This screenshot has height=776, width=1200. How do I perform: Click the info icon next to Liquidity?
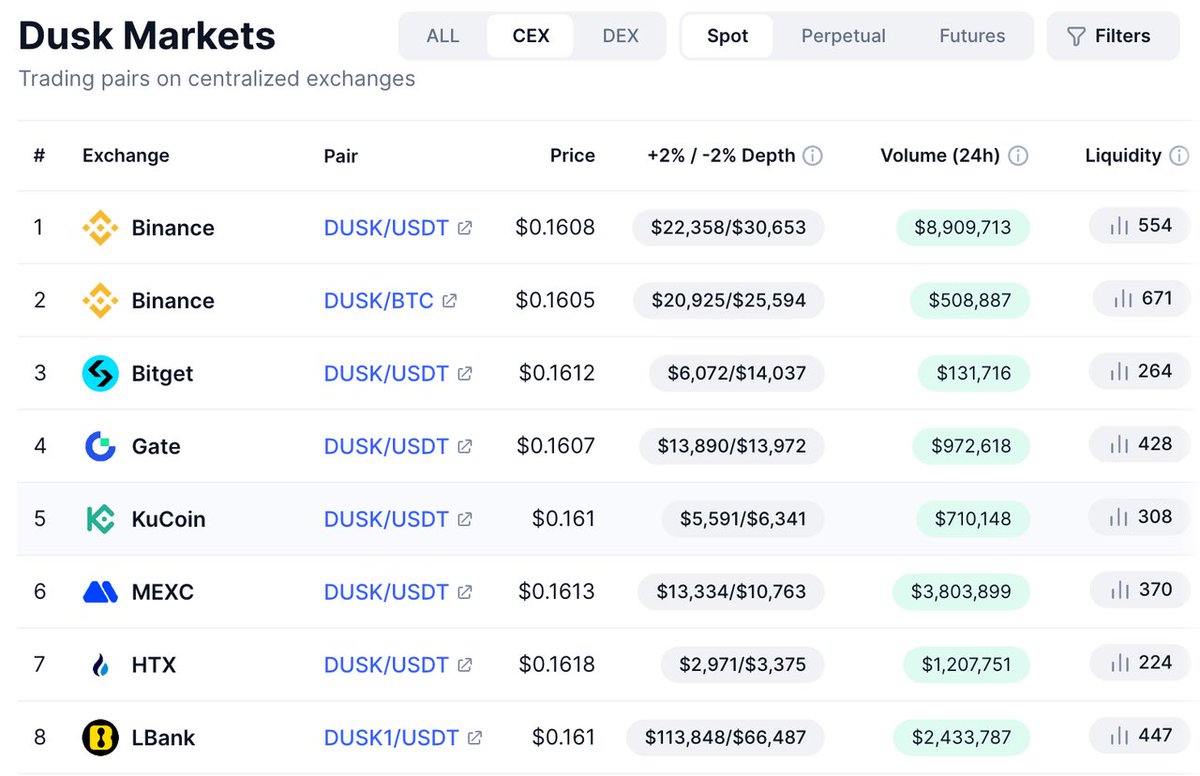[x=1179, y=156]
